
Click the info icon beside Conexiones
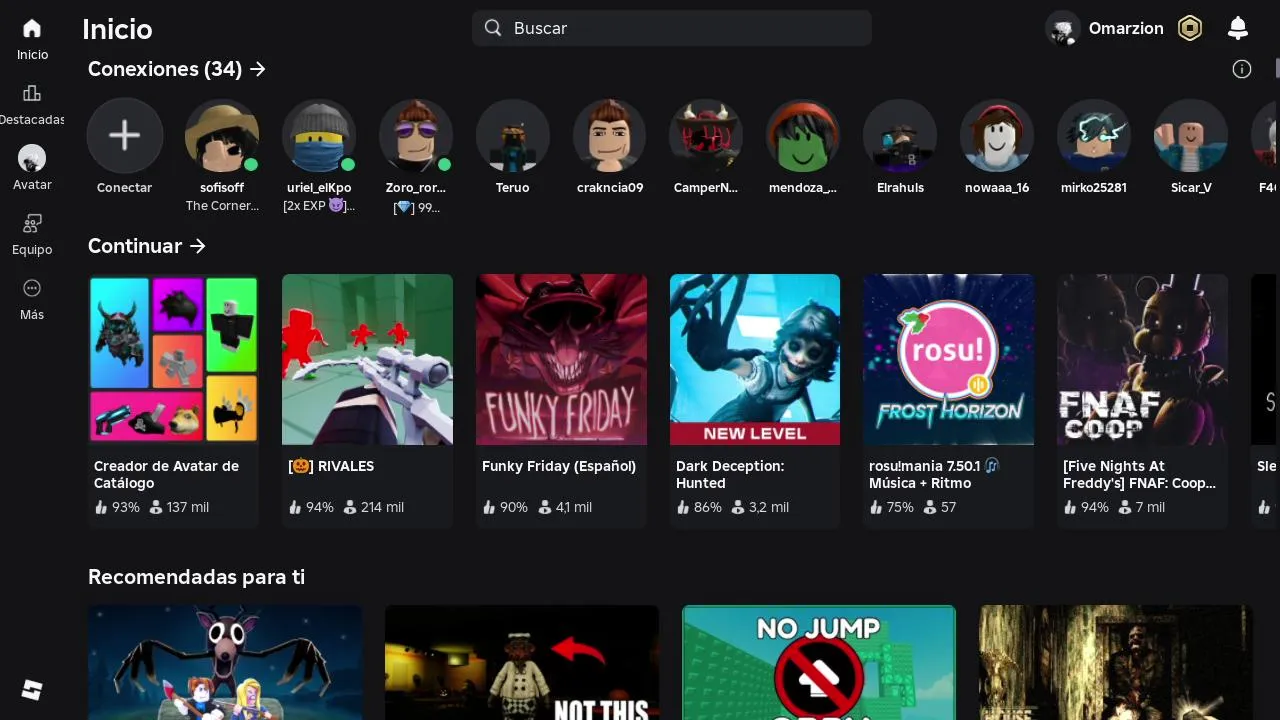click(1242, 69)
